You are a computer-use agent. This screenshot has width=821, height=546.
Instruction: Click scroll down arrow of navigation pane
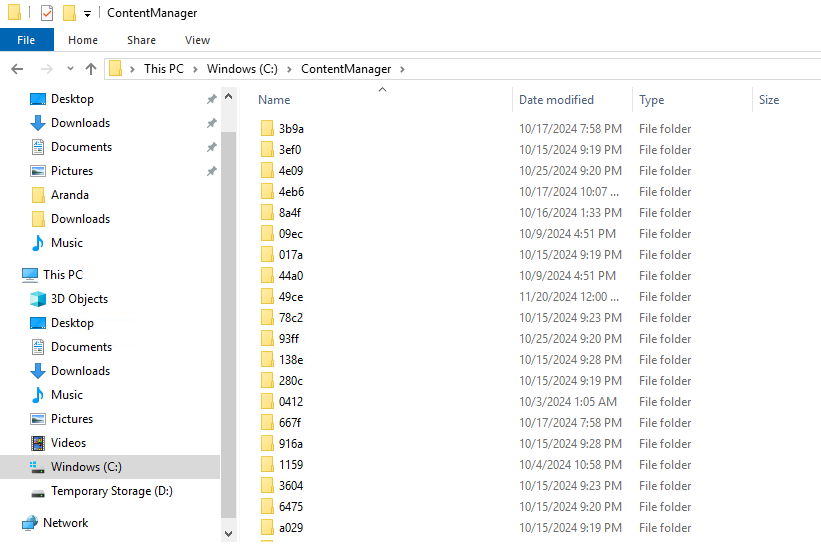pyautogui.click(x=228, y=534)
